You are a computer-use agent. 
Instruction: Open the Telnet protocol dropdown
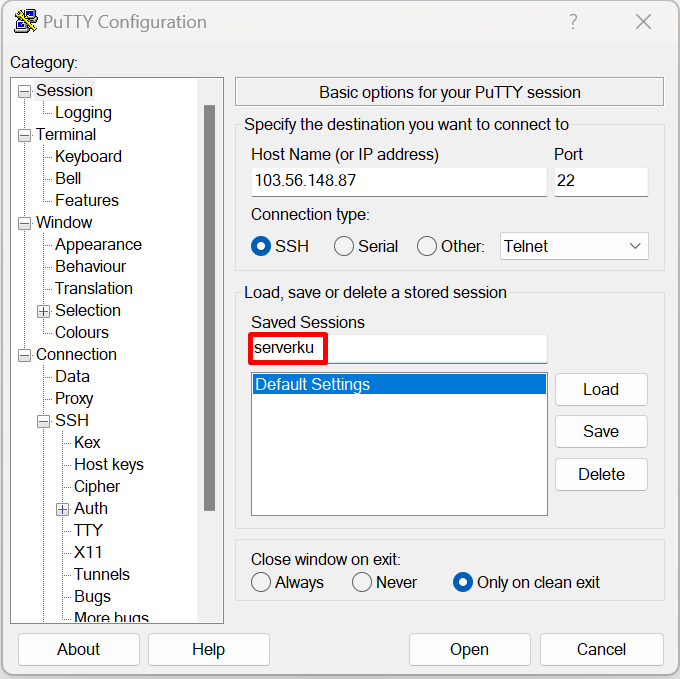click(x=574, y=246)
